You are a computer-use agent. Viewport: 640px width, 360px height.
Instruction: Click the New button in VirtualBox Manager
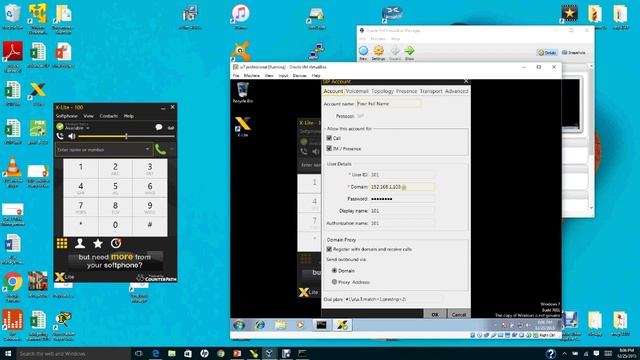(x=363, y=53)
